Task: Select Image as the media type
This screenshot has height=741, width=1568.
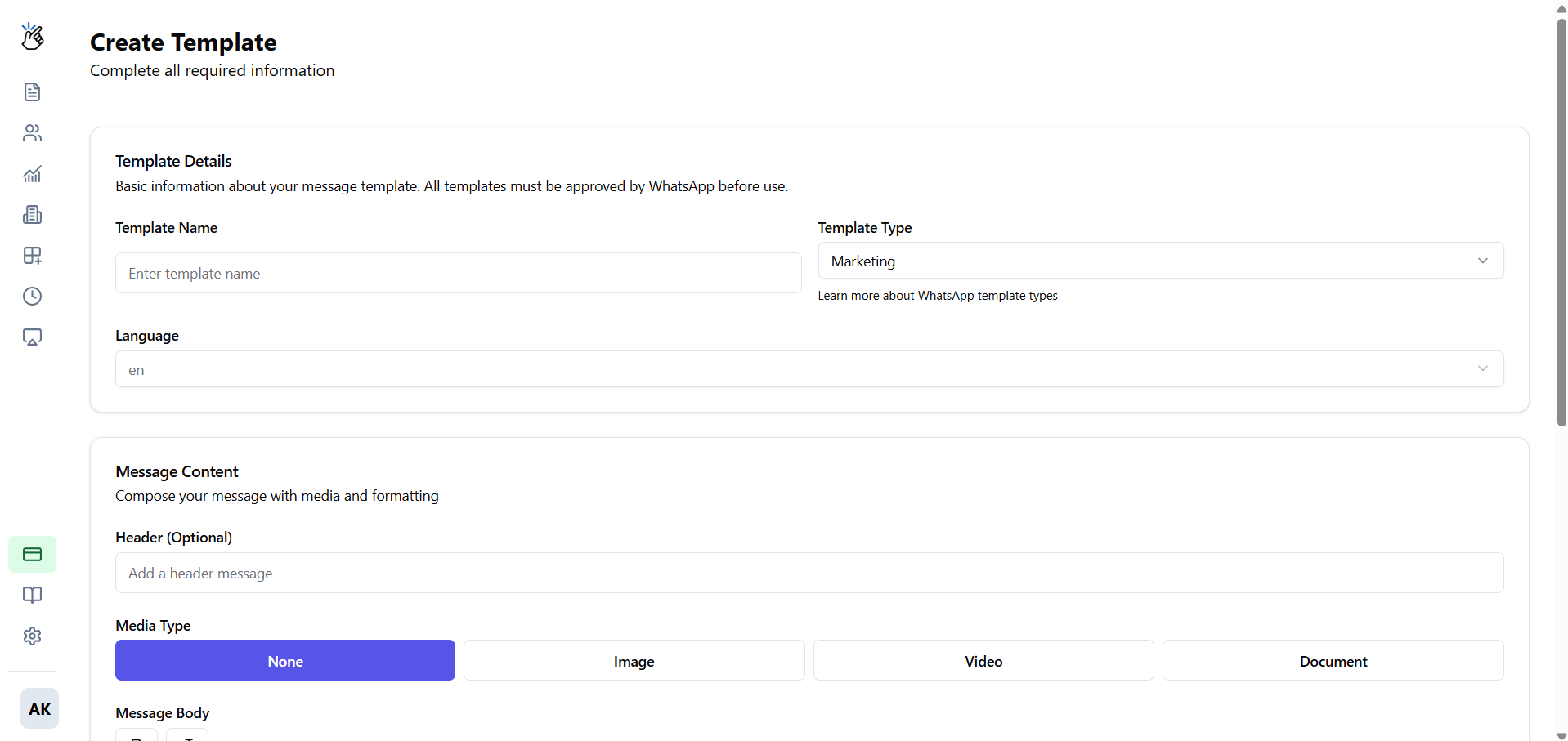Action: pos(634,660)
